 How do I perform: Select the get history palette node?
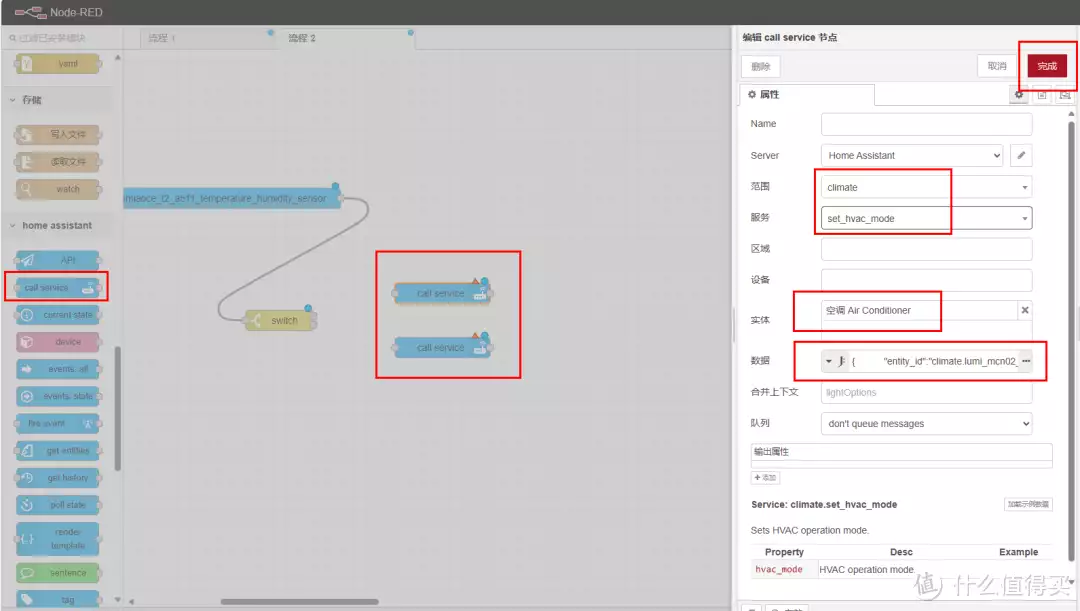pos(59,478)
